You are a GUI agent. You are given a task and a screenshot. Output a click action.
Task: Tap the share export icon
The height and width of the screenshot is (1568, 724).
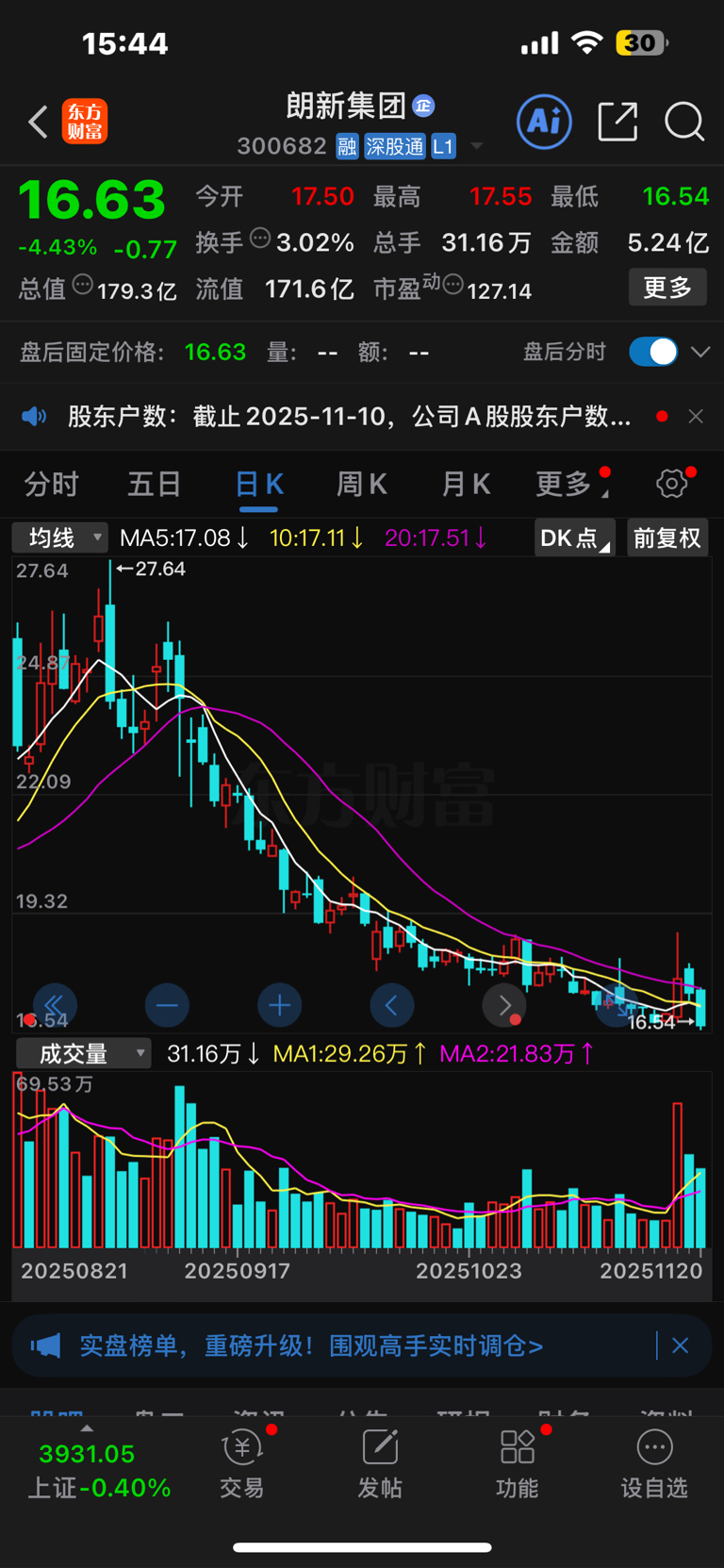pos(618,122)
